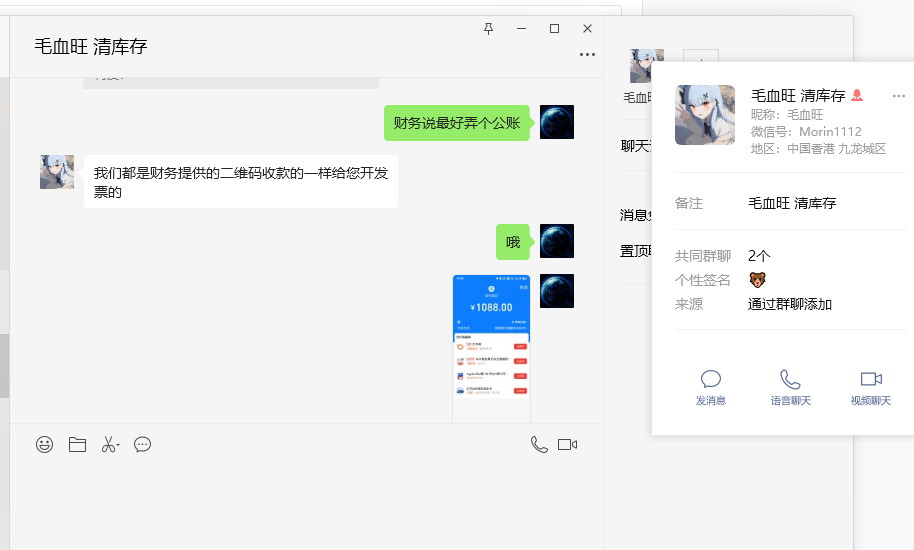The height and width of the screenshot is (550, 914).
Task: Open more options in contact profile card
Action: pyautogui.click(x=898, y=96)
